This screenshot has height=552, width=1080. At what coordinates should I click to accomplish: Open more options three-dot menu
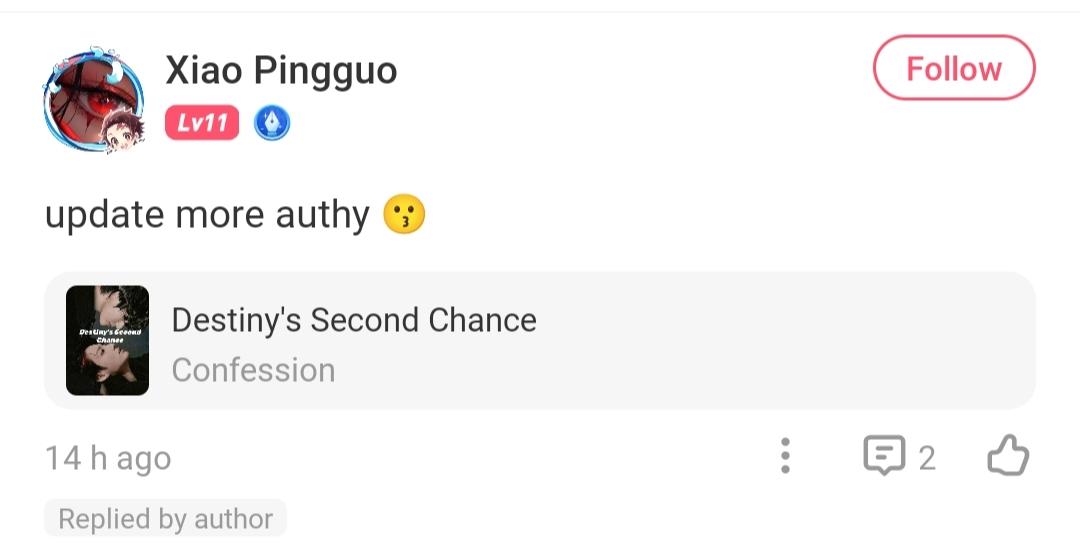pos(785,456)
